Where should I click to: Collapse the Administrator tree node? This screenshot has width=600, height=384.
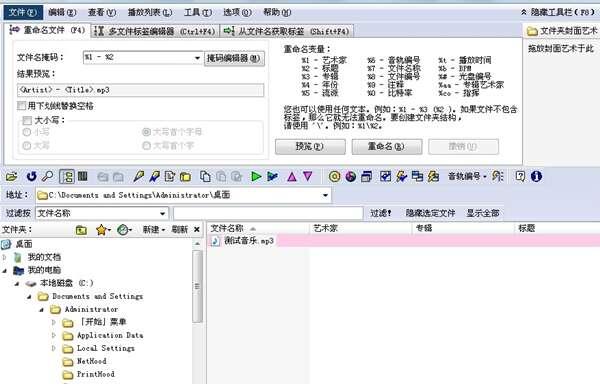tap(42, 309)
